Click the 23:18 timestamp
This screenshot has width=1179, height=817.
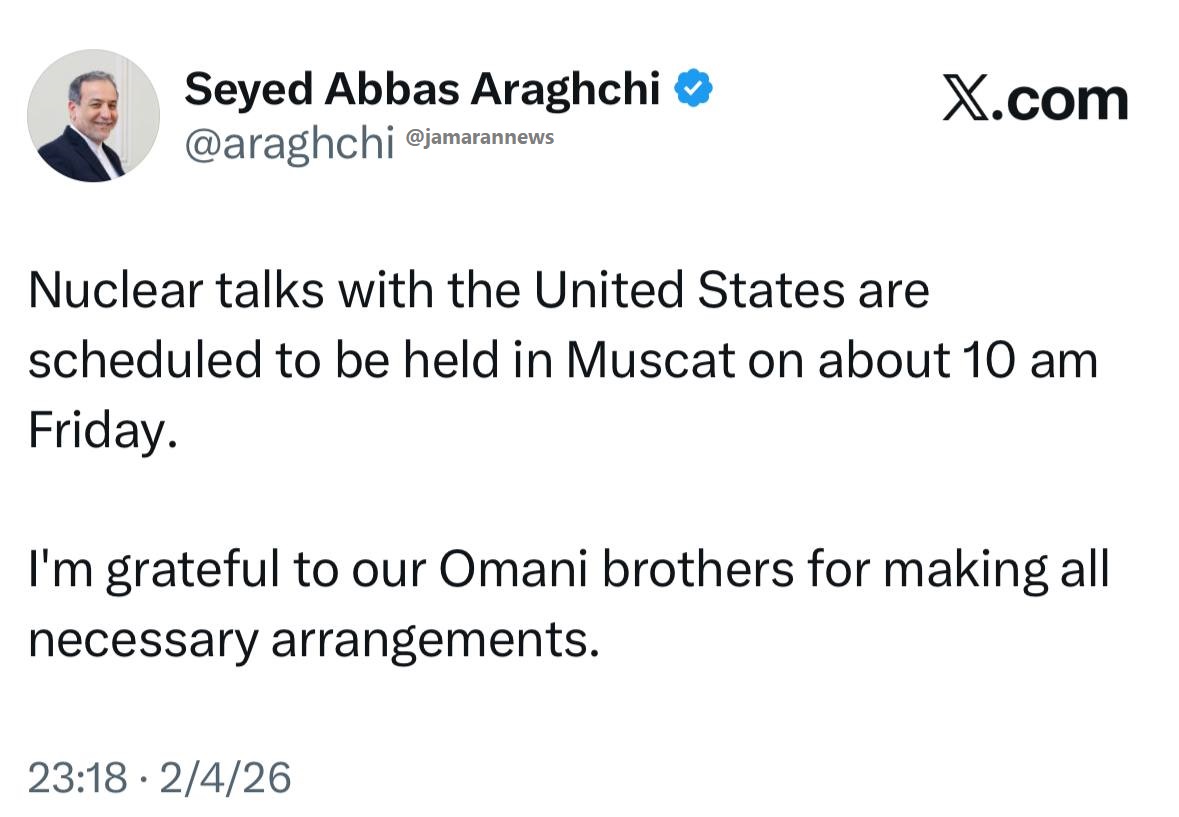pos(77,777)
